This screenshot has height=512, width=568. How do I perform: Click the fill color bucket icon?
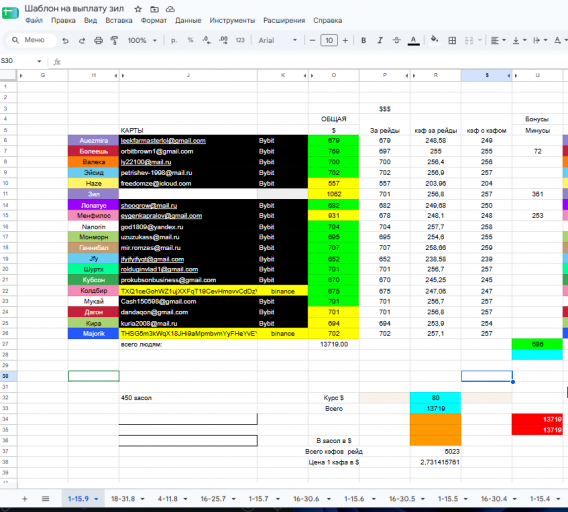coord(434,39)
